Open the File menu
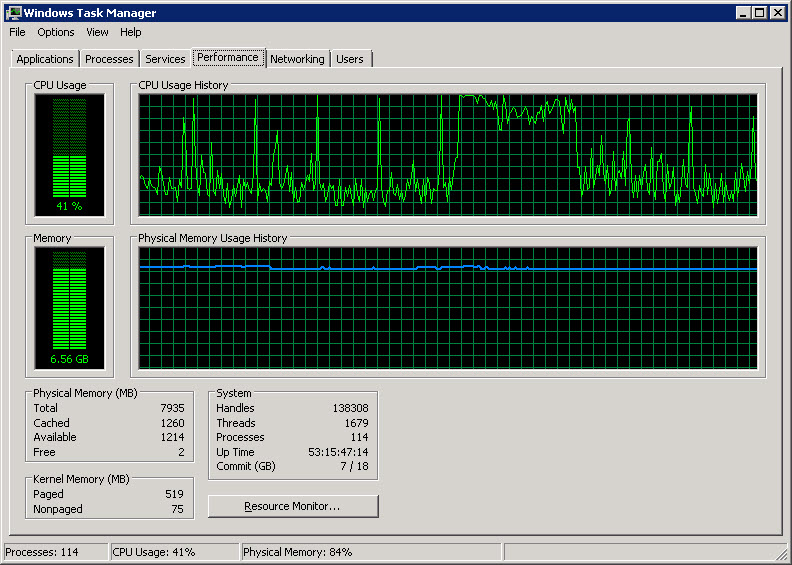The width and height of the screenshot is (792, 565). point(17,32)
